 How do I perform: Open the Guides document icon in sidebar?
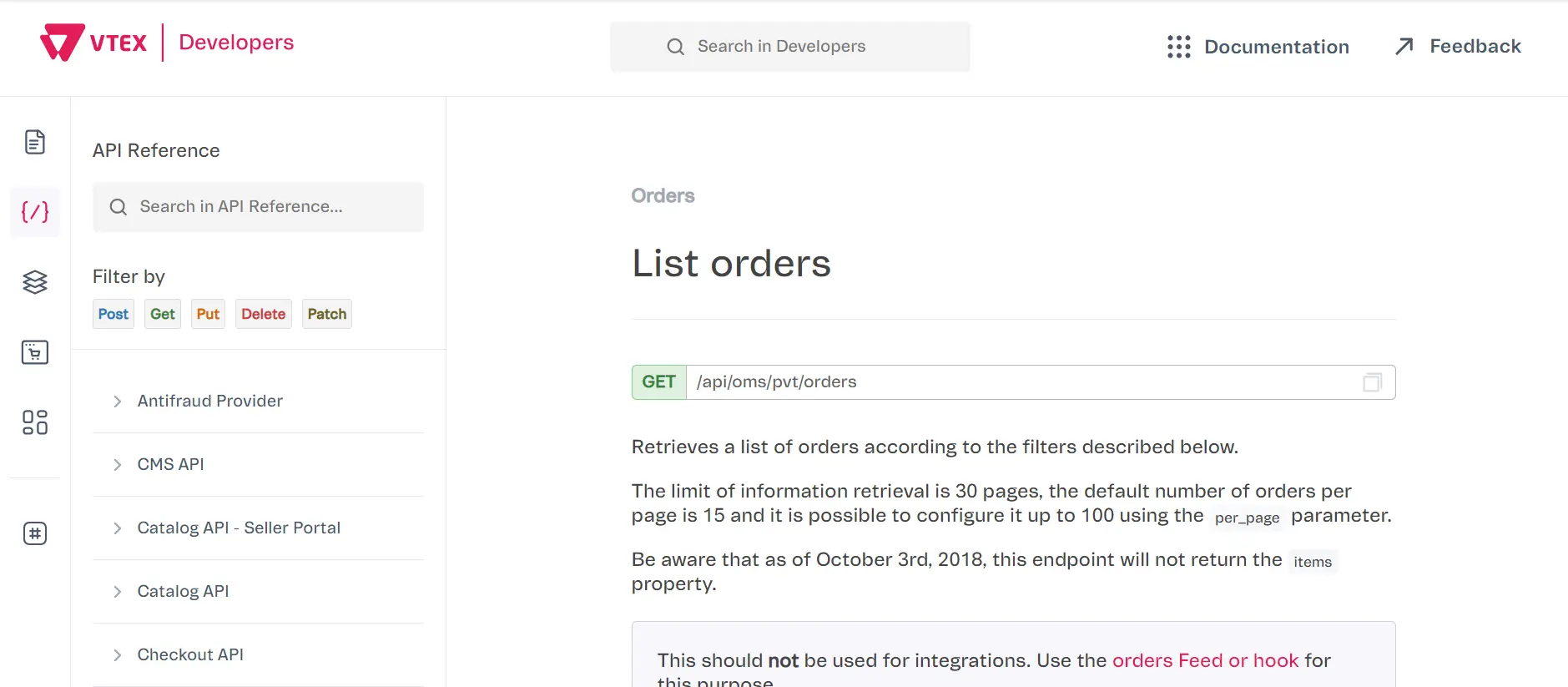click(35, 142)
